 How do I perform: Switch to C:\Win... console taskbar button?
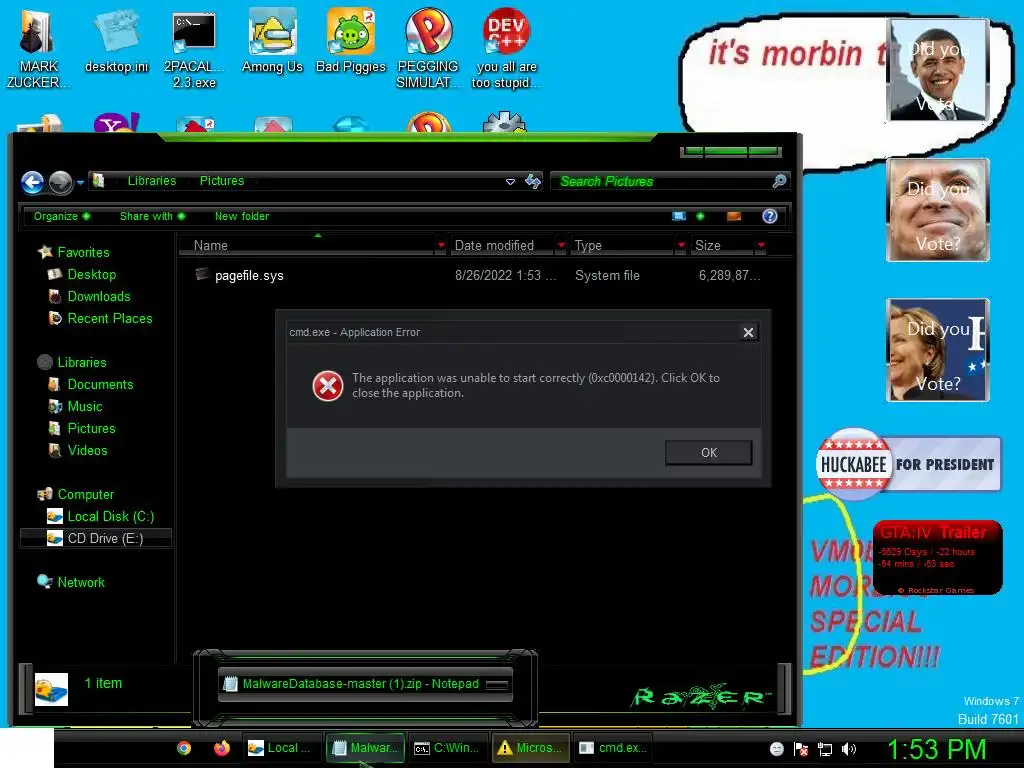click(448, 748)
